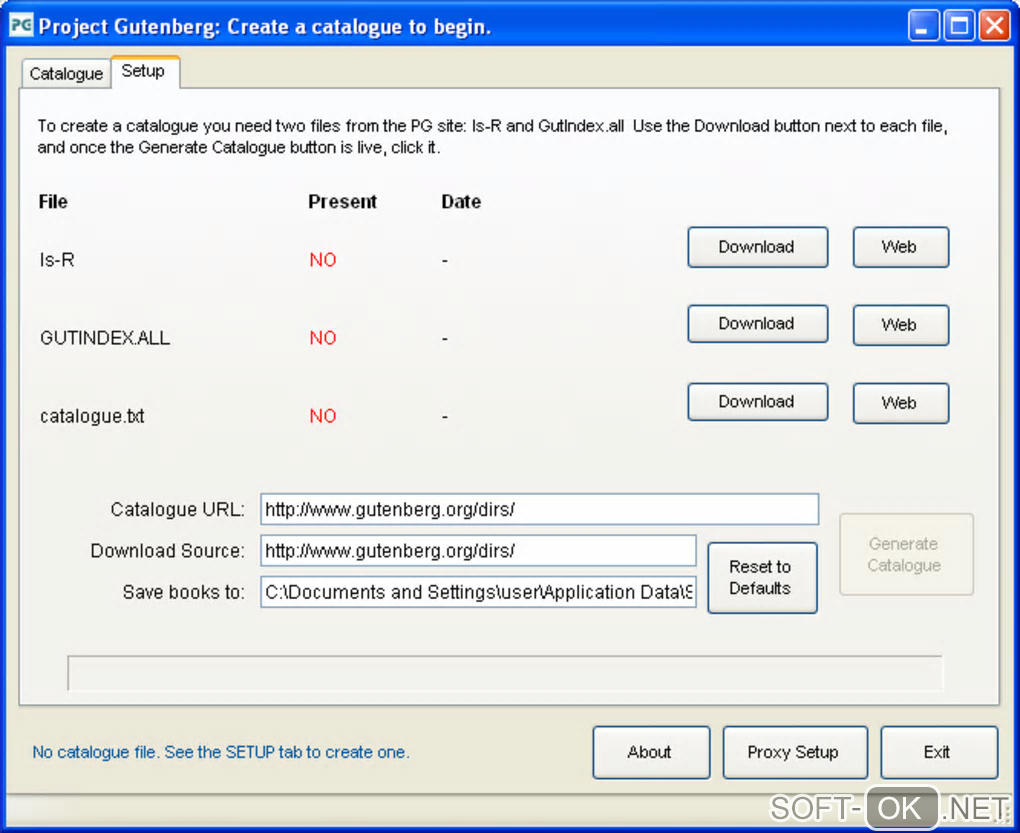Click the red NO next to GUTINDEX.ALL
Image resolution: width=1020 pixels, height=833 pixels.
[323, 338]
